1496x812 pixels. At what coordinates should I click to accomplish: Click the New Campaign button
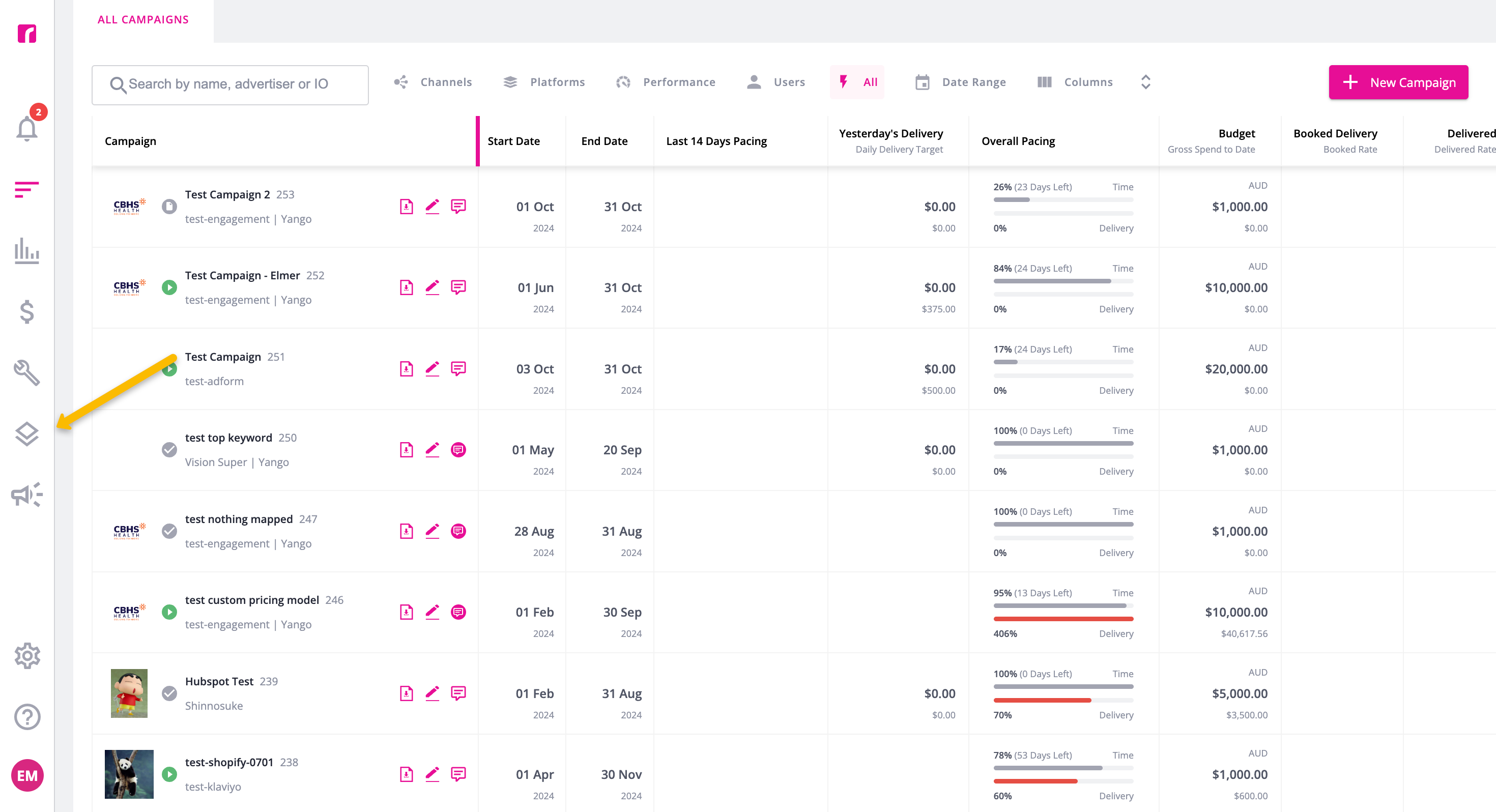(1398, 82)
